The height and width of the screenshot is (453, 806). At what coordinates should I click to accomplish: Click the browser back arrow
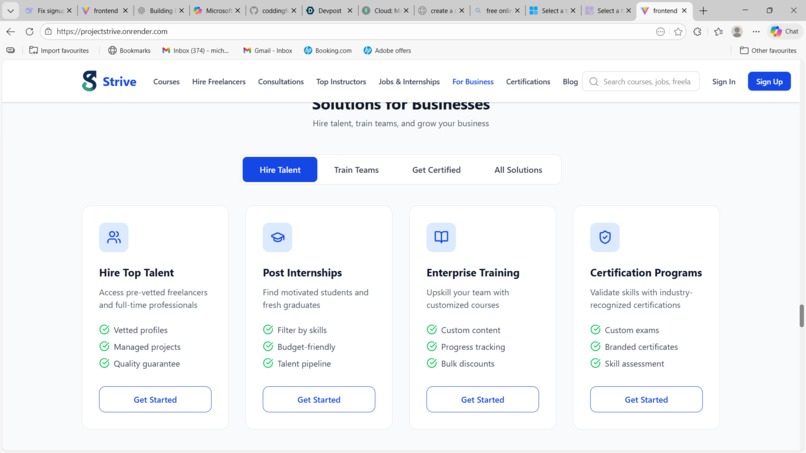(x=10, y=31)
